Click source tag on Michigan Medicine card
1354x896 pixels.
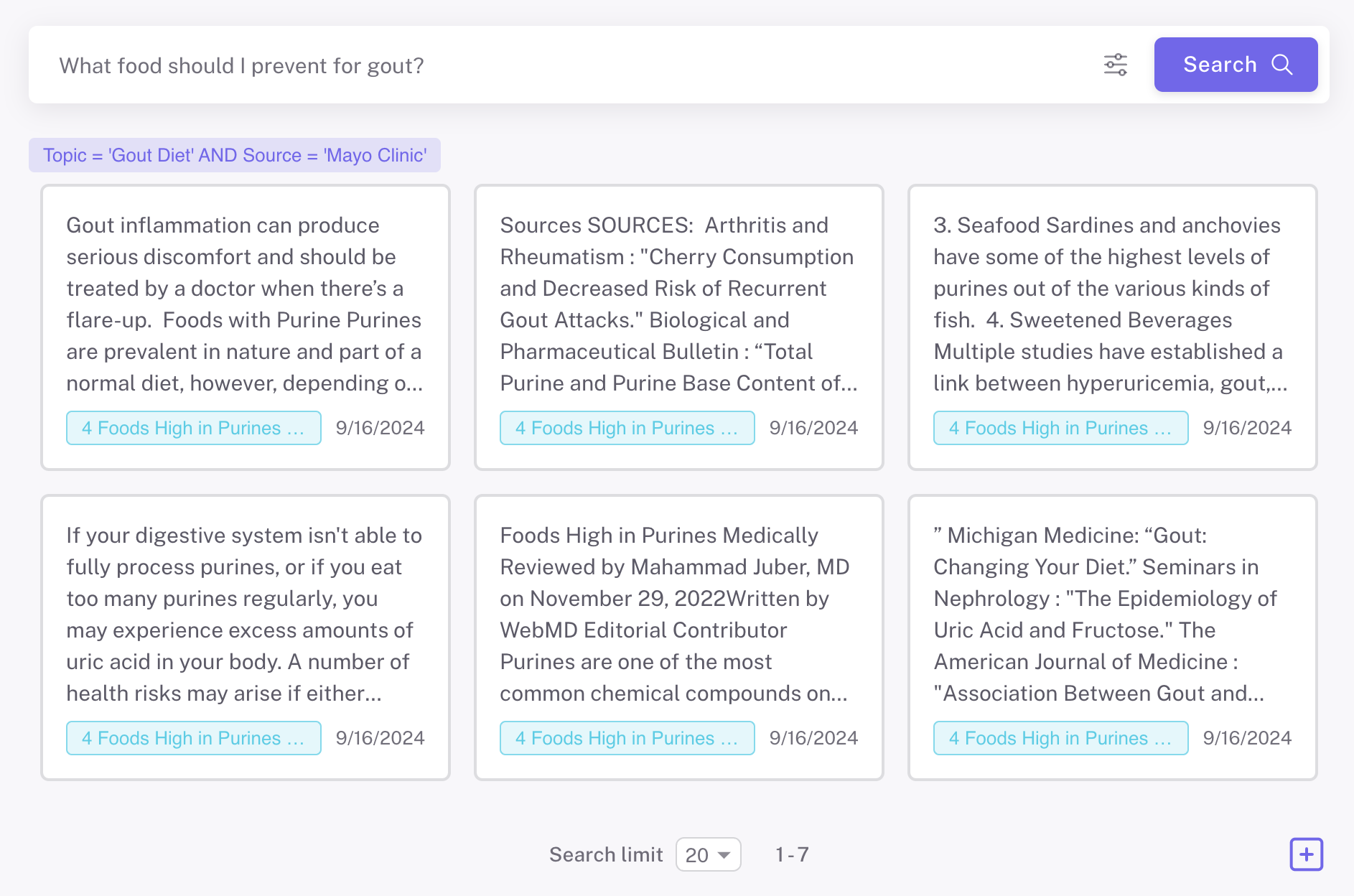[1060, 738]
